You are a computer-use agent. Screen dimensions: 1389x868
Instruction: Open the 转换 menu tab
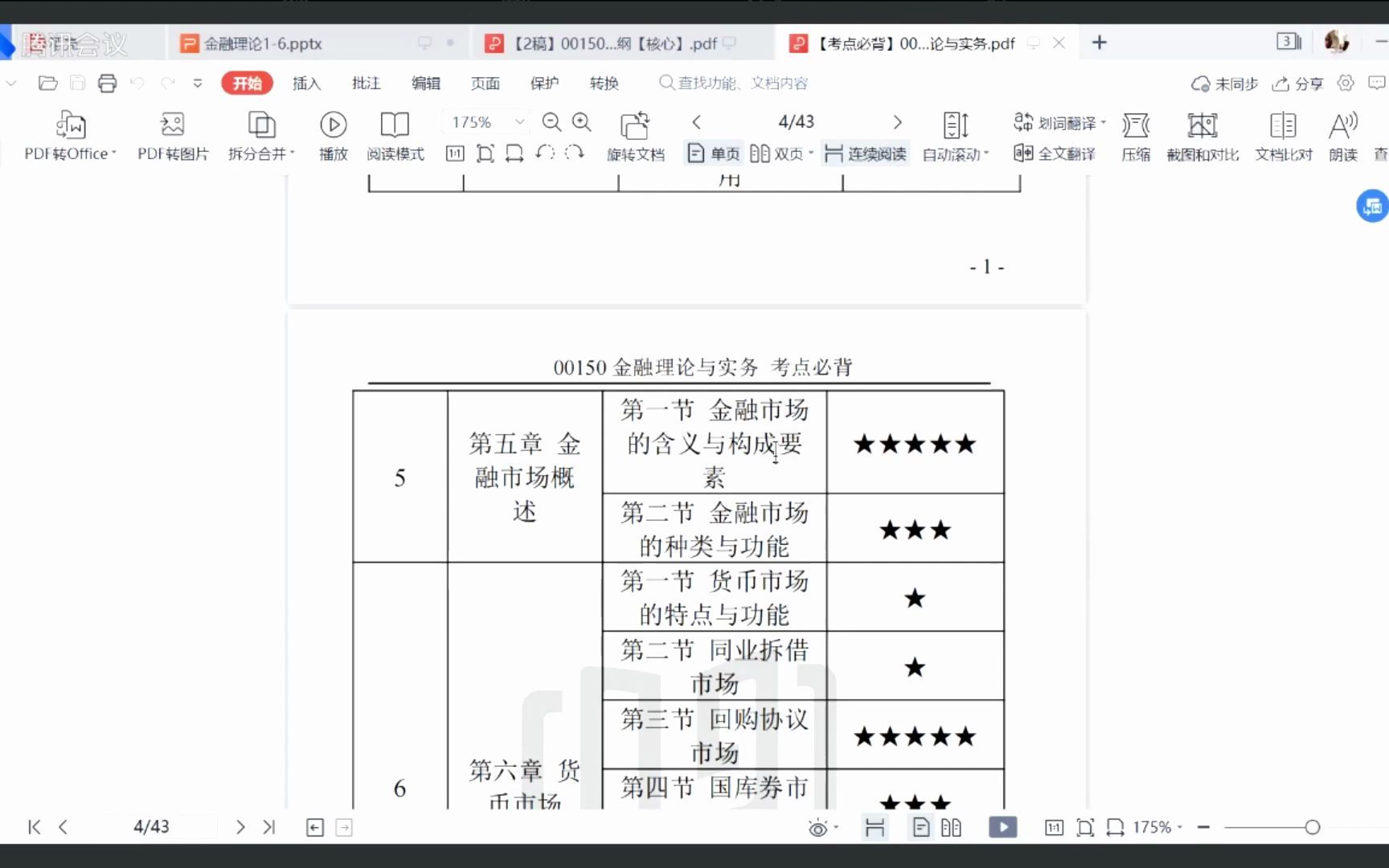tap(604, 83)
